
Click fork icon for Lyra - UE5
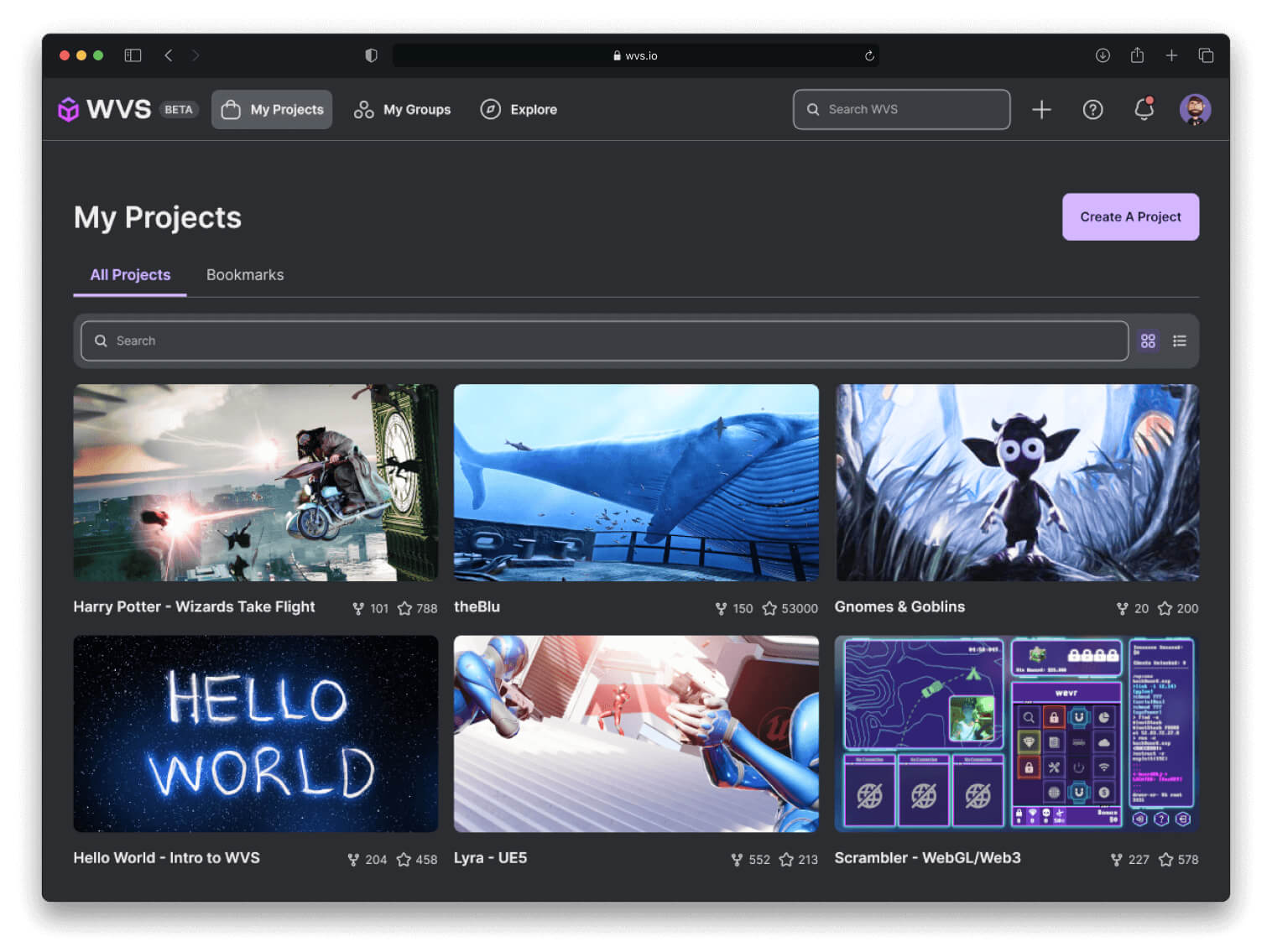coord(737,860)
